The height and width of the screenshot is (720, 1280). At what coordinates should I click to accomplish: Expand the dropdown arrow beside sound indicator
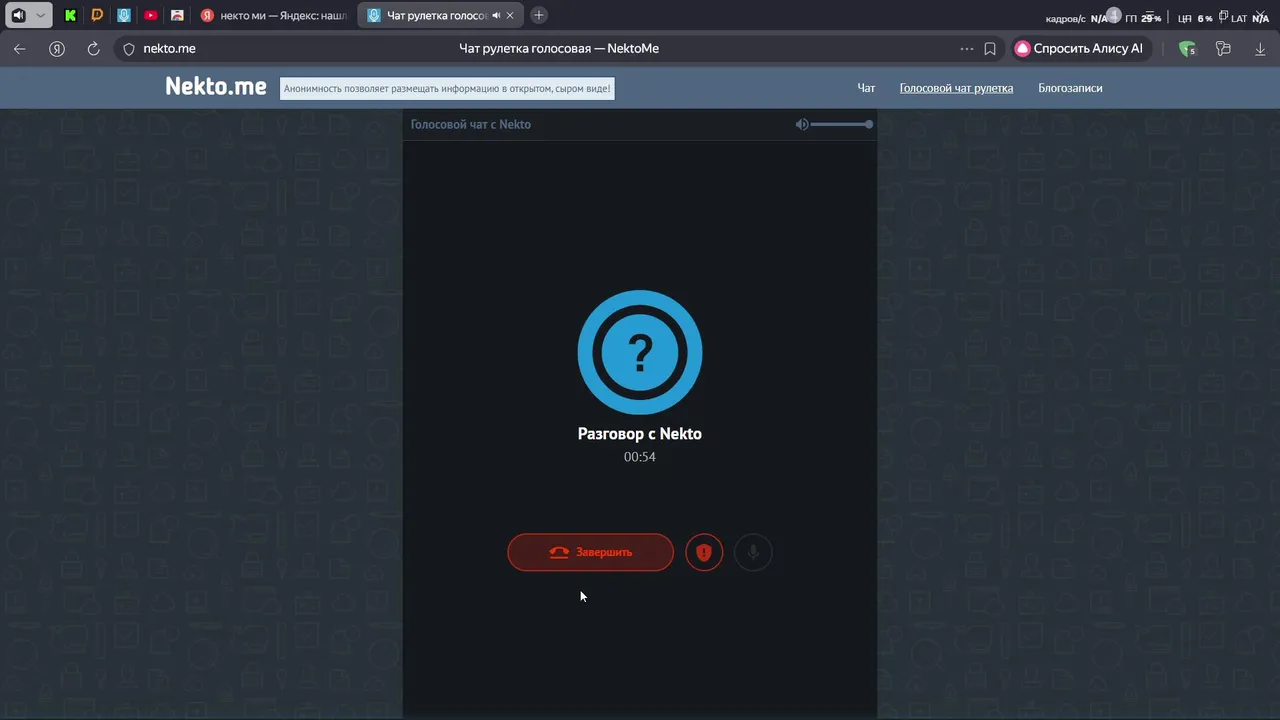(40, 15)
